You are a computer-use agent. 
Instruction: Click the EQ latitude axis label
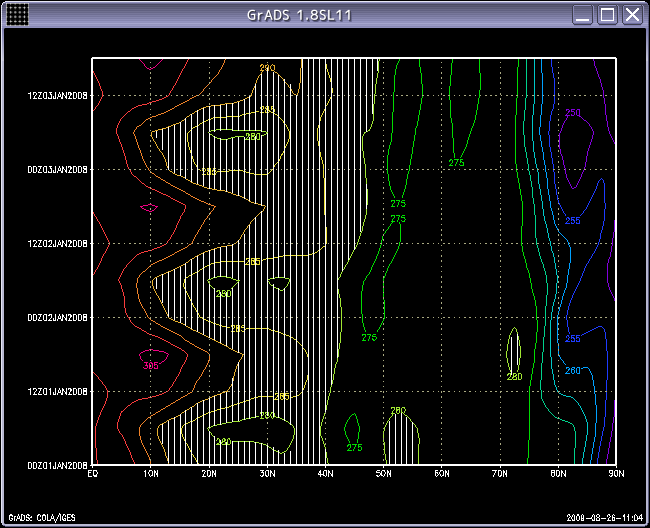pos(92,474)
